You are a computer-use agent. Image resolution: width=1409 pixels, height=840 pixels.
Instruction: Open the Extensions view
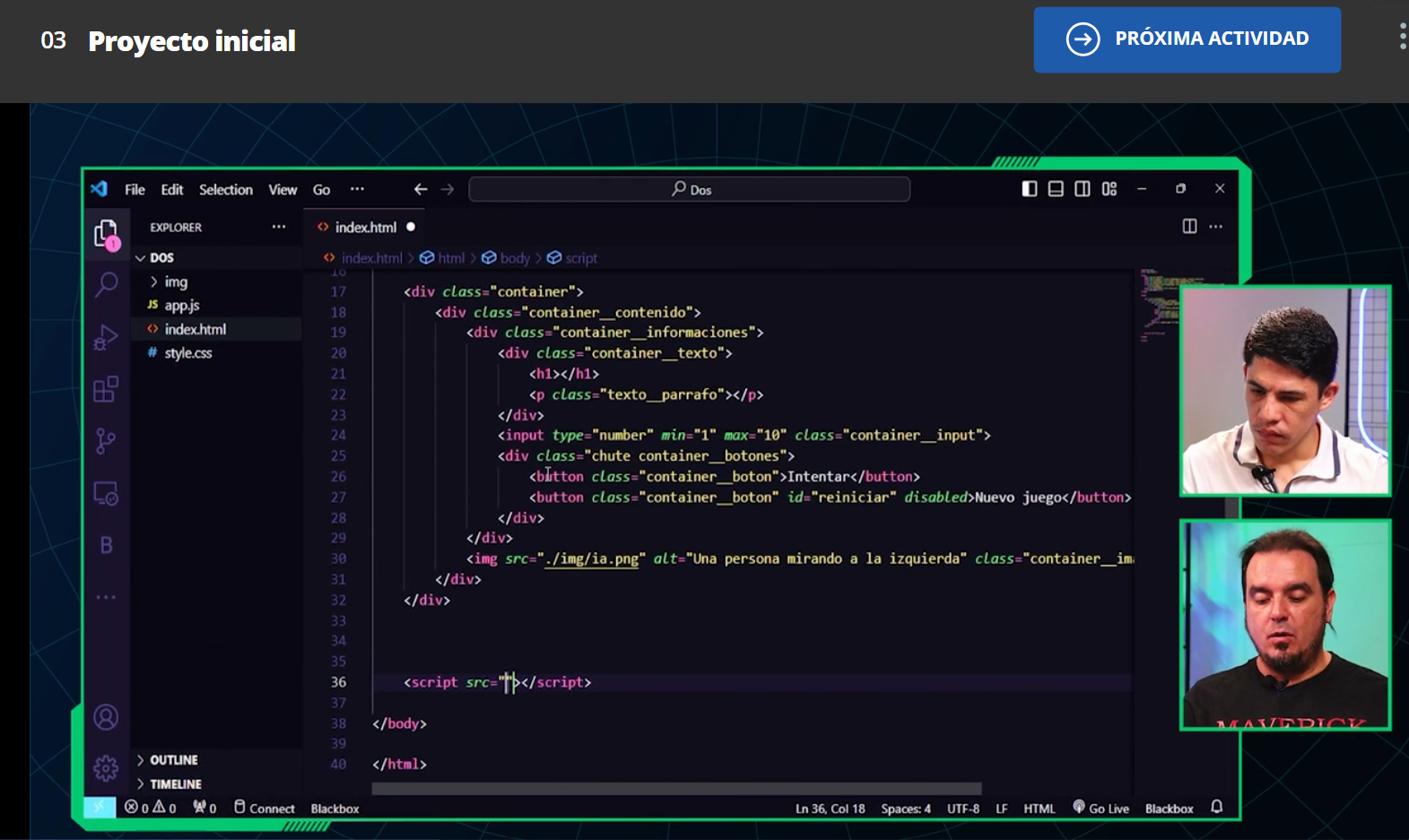(106, 389)
